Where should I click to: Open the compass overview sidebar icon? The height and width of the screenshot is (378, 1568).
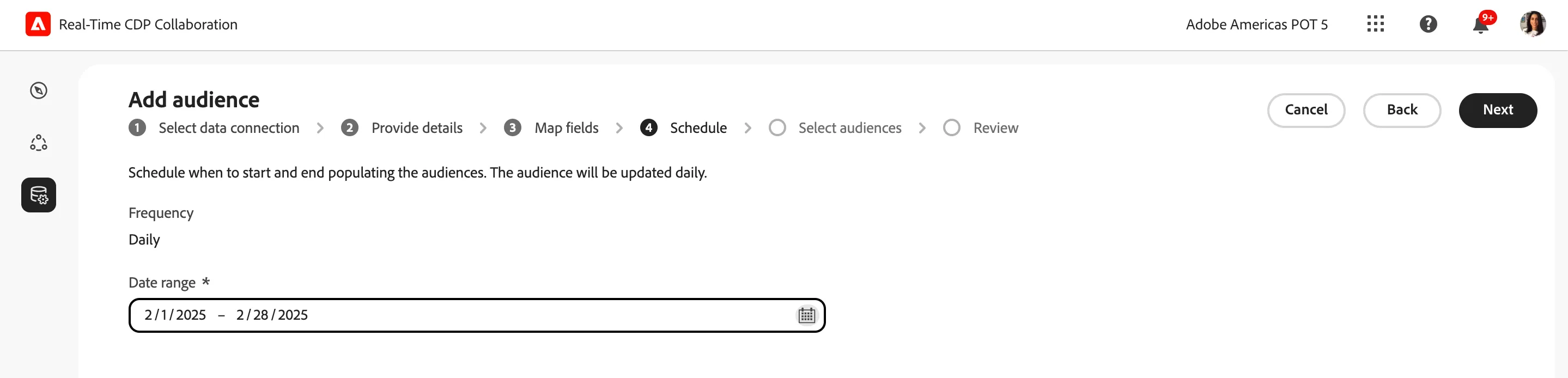tap(38, 91)
